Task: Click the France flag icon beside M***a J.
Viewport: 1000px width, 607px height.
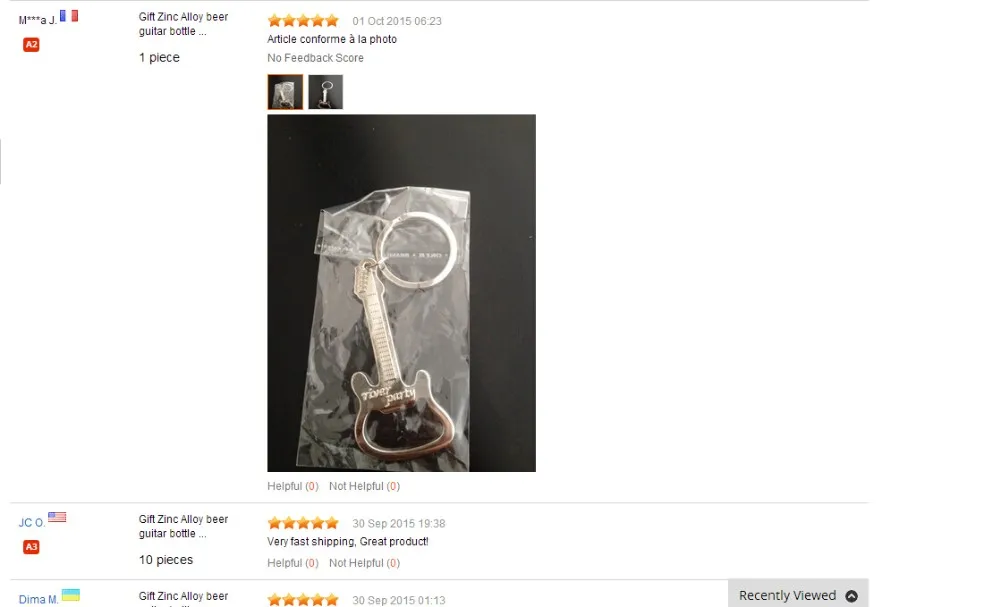Action: pos(69,15)
